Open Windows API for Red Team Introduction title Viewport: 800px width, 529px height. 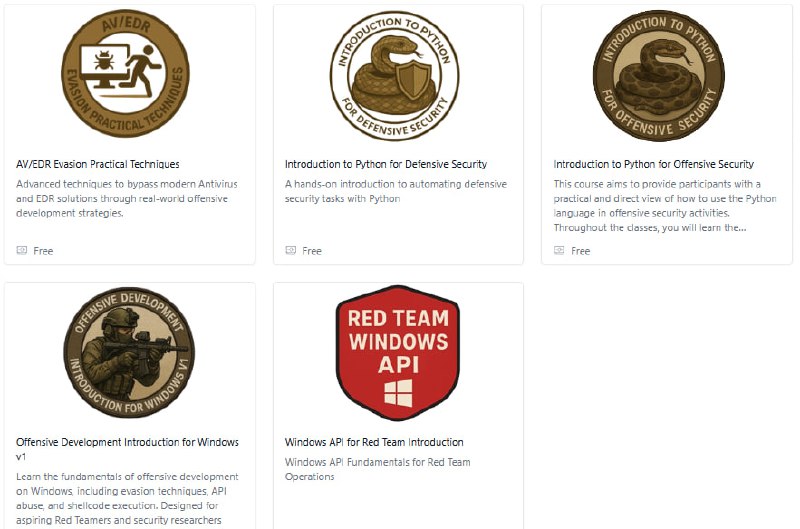374,442
